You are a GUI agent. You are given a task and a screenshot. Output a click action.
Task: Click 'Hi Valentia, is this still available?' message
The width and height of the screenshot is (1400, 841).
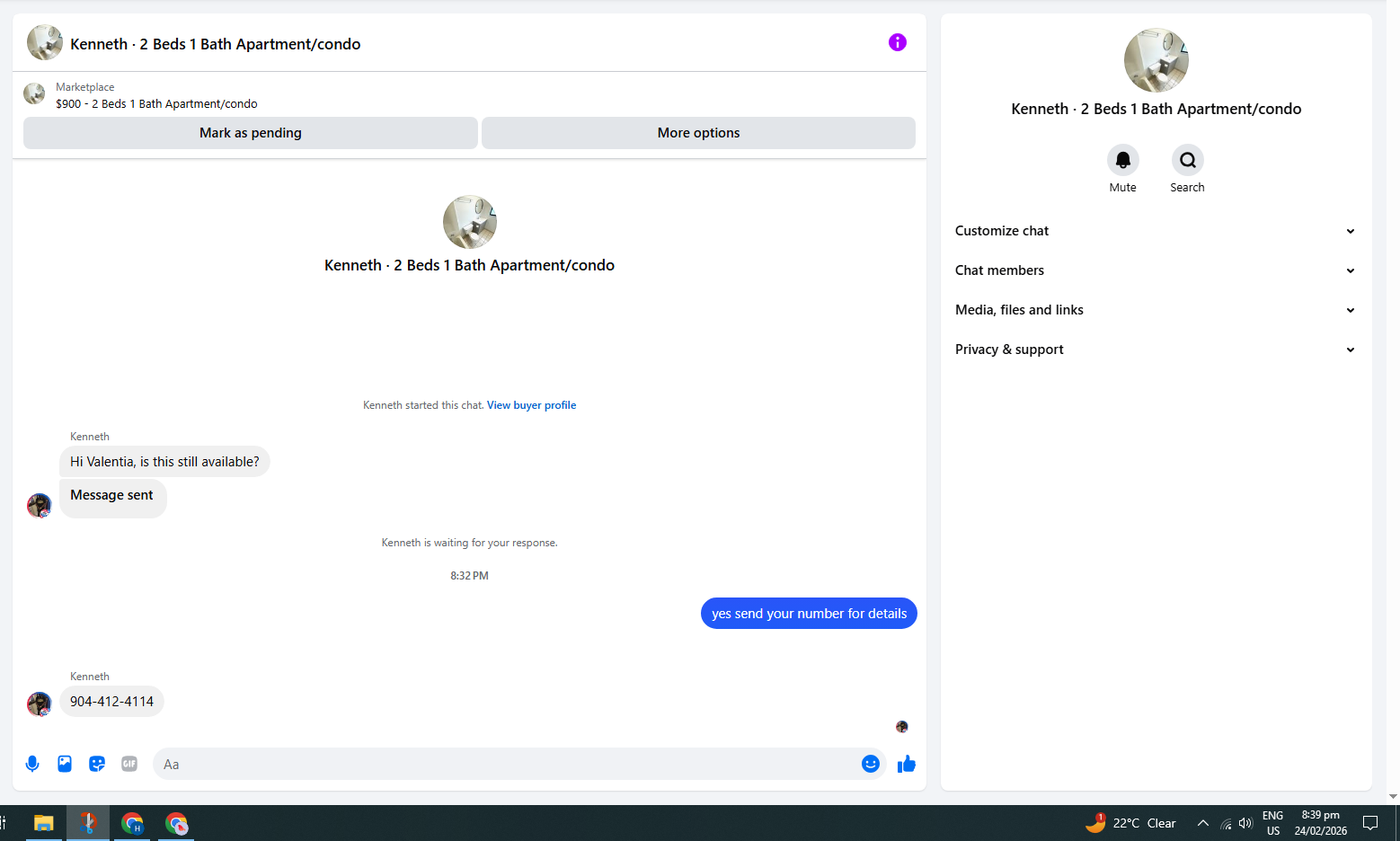164,462
